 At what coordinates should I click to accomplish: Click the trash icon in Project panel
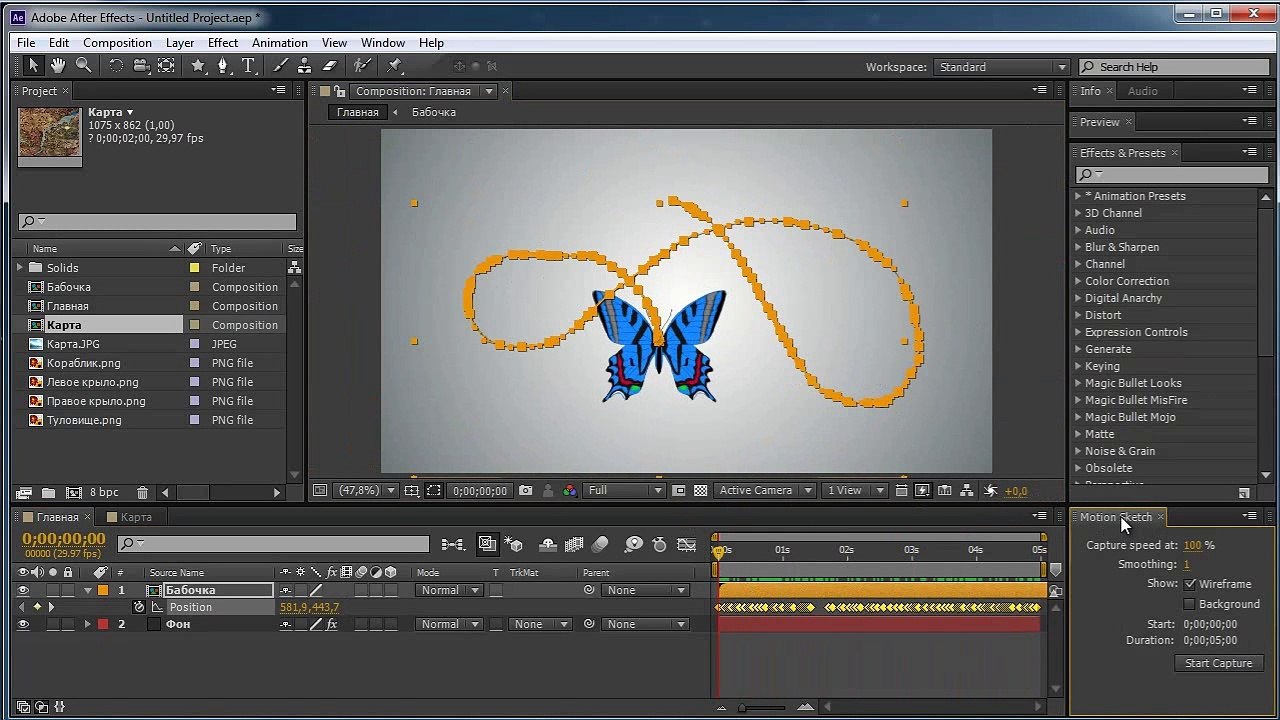point(142,493)
